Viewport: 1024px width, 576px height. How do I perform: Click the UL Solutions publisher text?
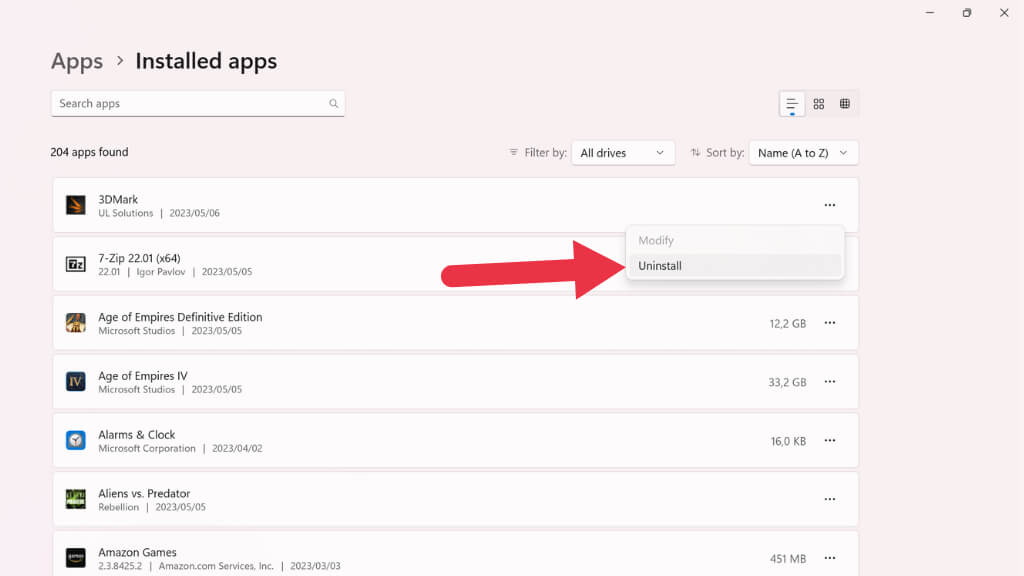pos(125,213)
